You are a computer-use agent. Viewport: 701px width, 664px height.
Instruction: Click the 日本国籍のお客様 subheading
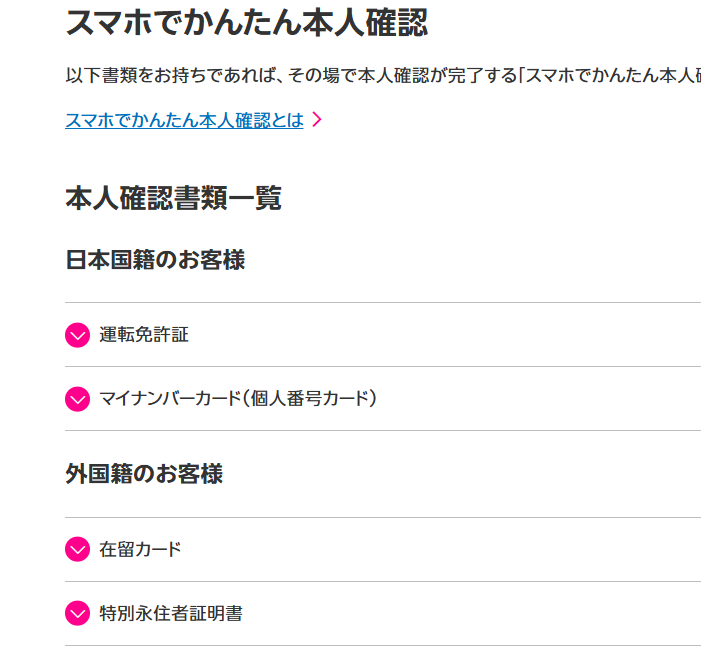(155, 260)
